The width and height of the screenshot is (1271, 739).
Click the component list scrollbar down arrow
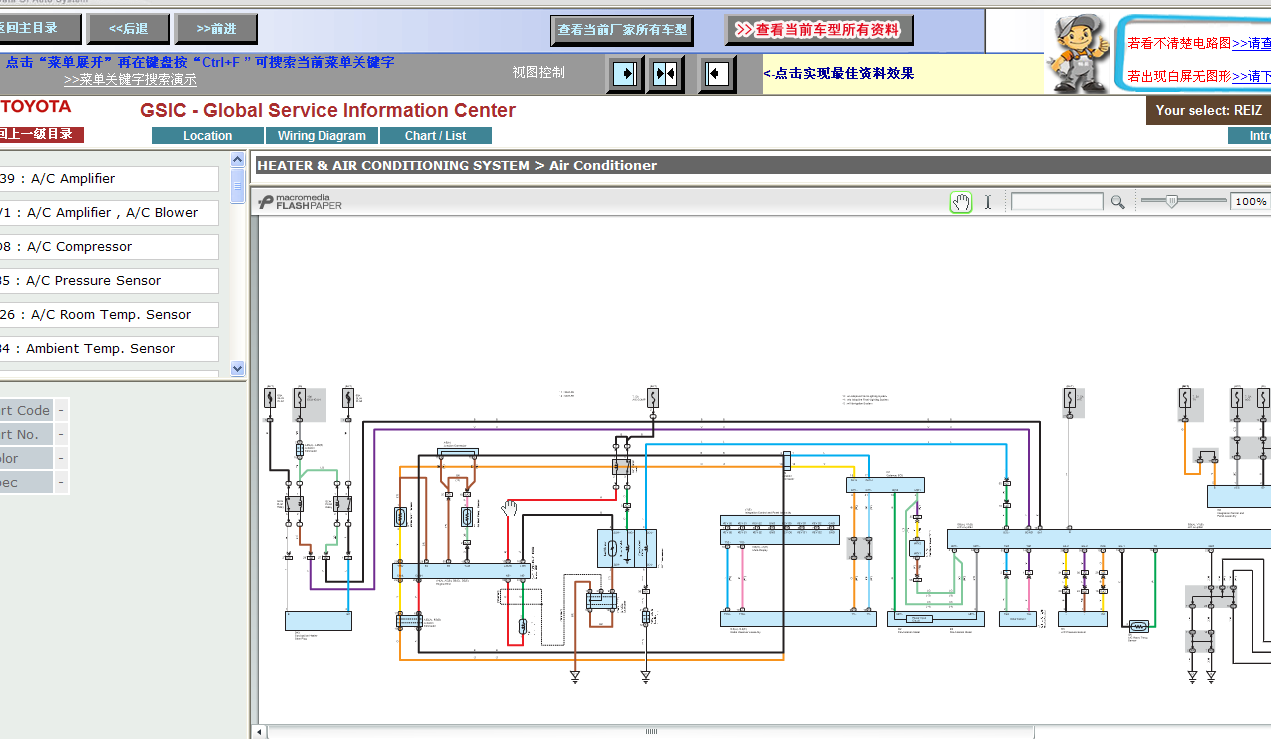pos(238,368)
